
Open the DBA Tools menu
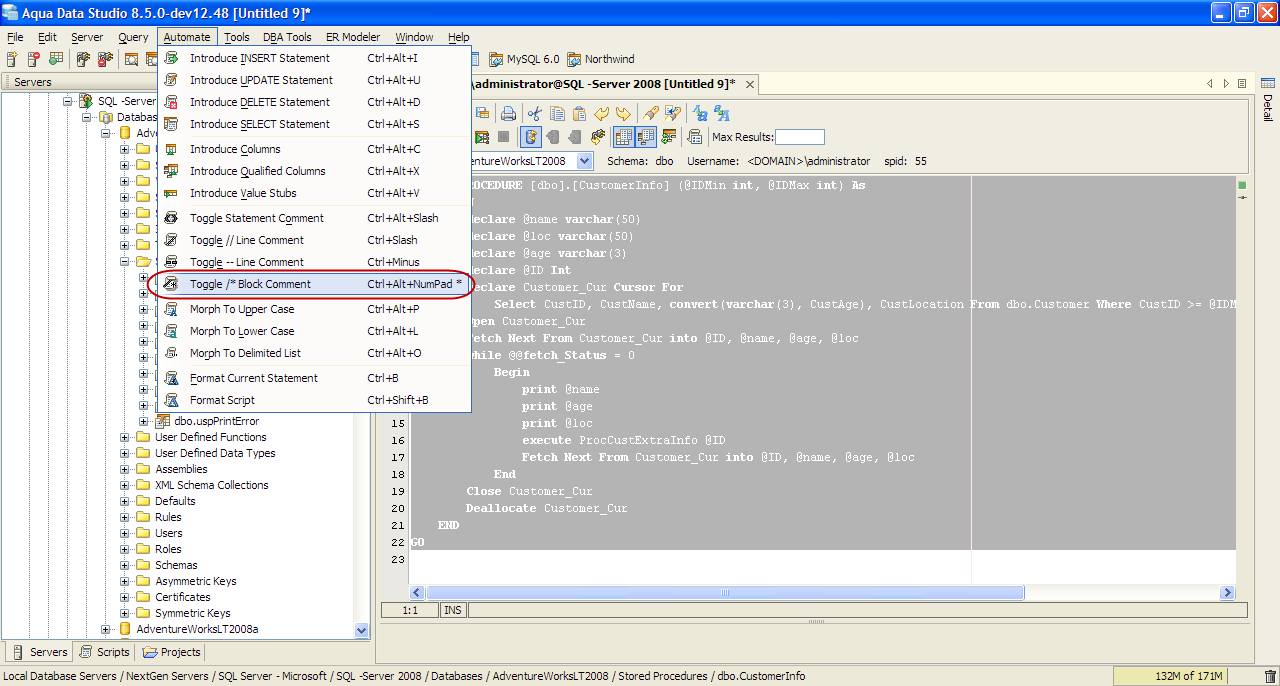pos(287,37)
